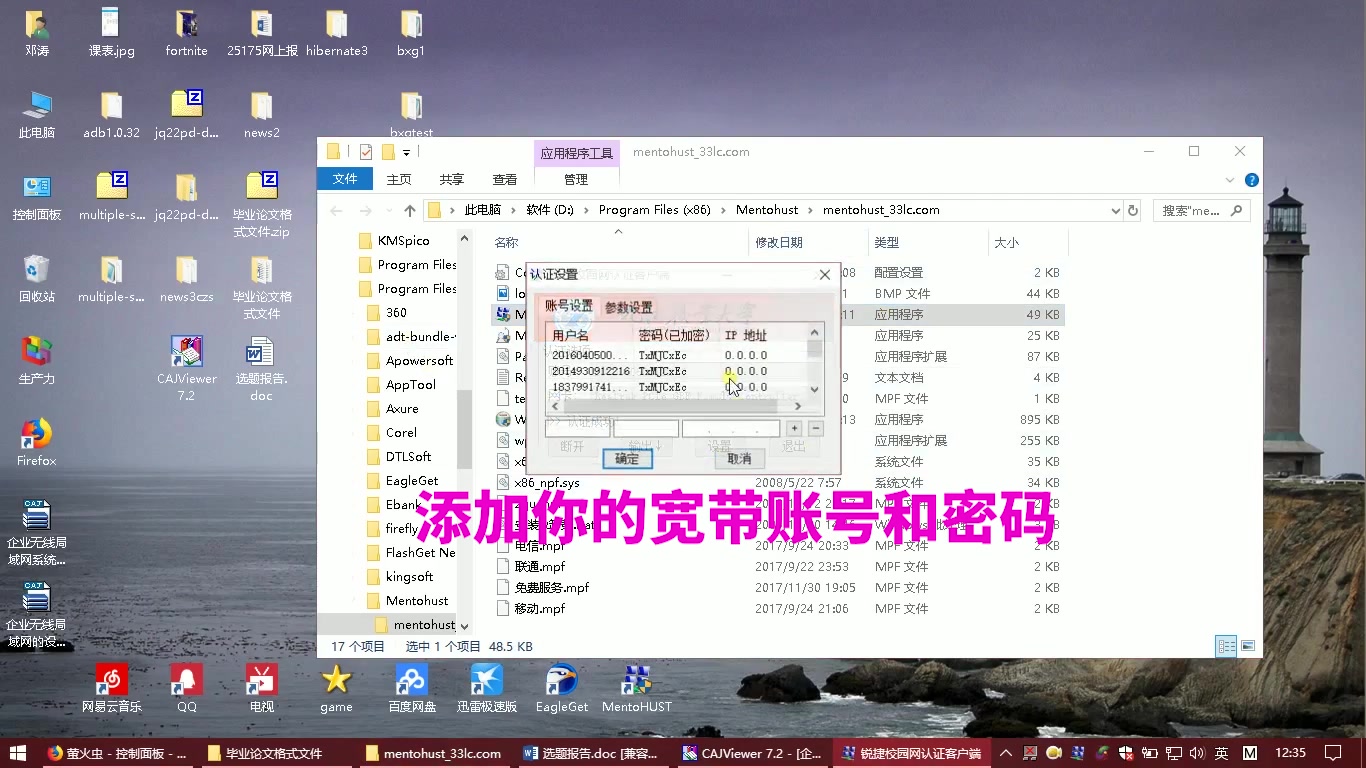Add an account with the plus button
This screenshot has width=1366, height=768.
point(794,429)
